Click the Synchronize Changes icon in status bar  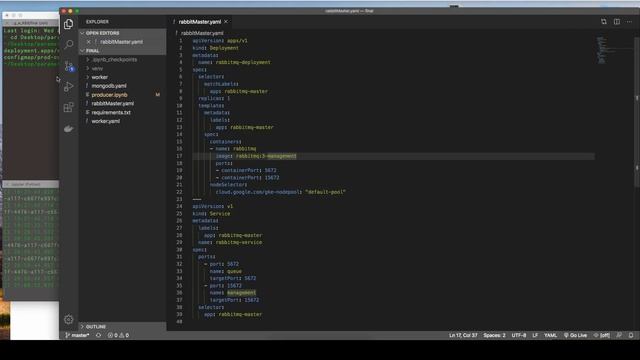pyautogui.click(x=98, y=335)
